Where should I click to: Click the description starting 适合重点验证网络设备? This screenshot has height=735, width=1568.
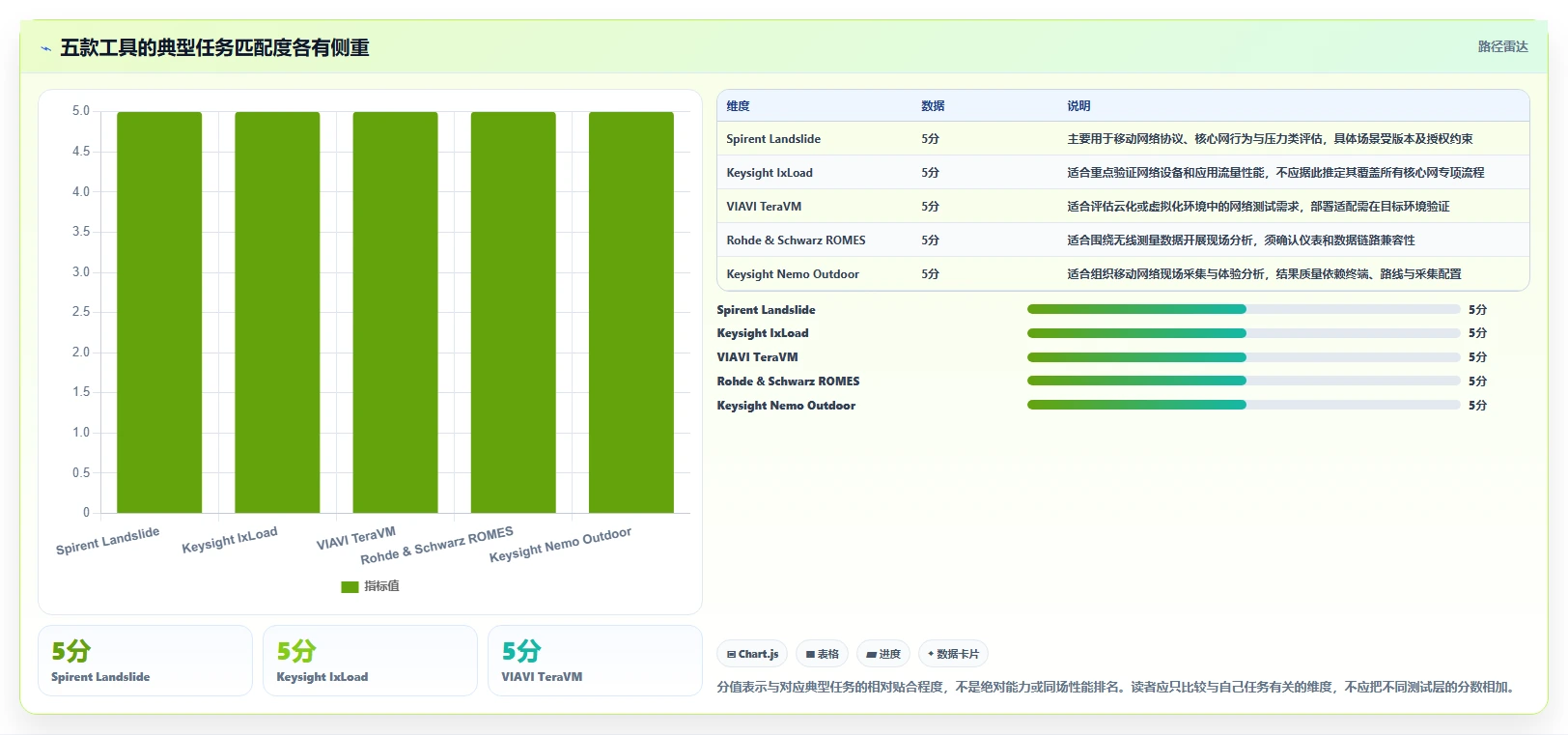[x=1275, y=173]
